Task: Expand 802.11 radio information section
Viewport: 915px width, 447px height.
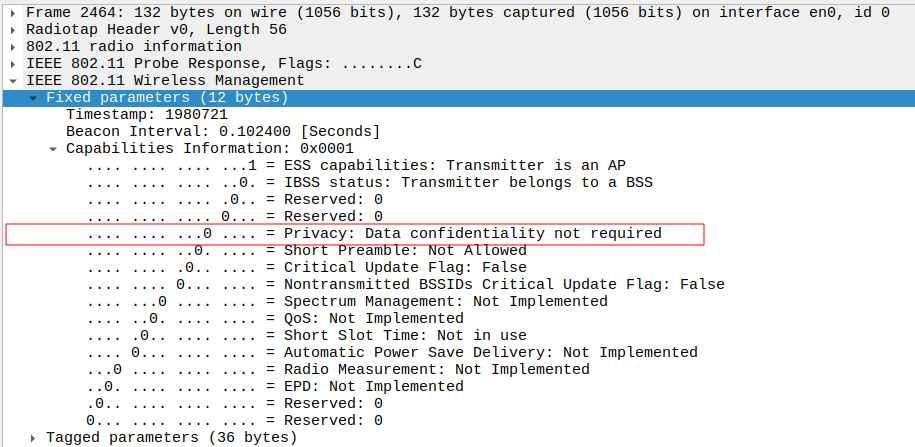Action: 13,47
